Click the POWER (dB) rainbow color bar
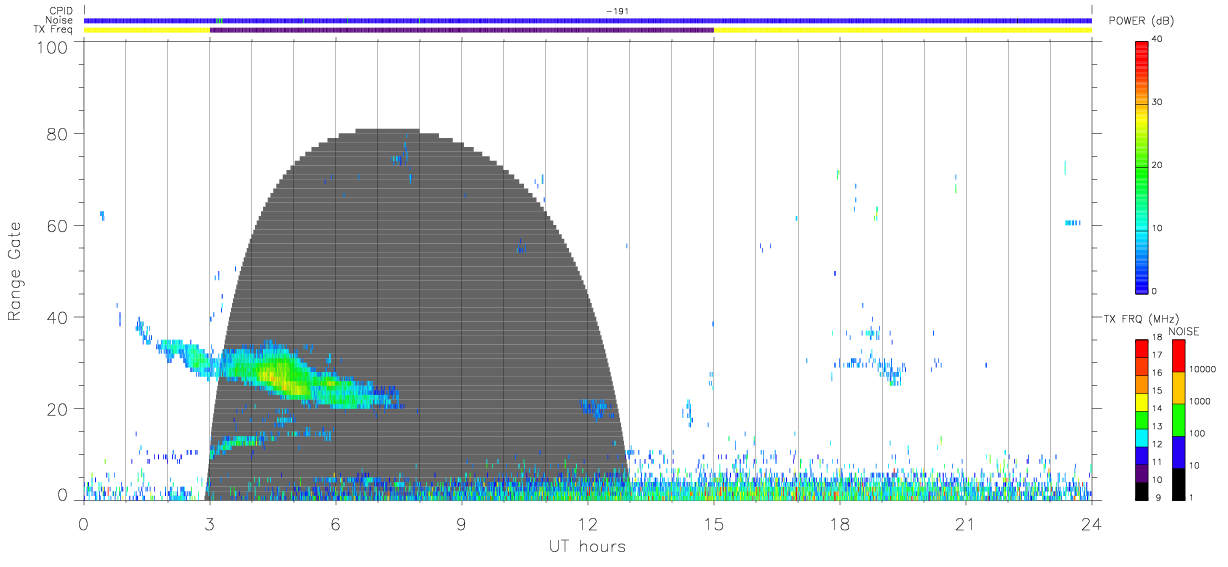This screenshot has width=1228, height=567. [x=1141, y=165]
